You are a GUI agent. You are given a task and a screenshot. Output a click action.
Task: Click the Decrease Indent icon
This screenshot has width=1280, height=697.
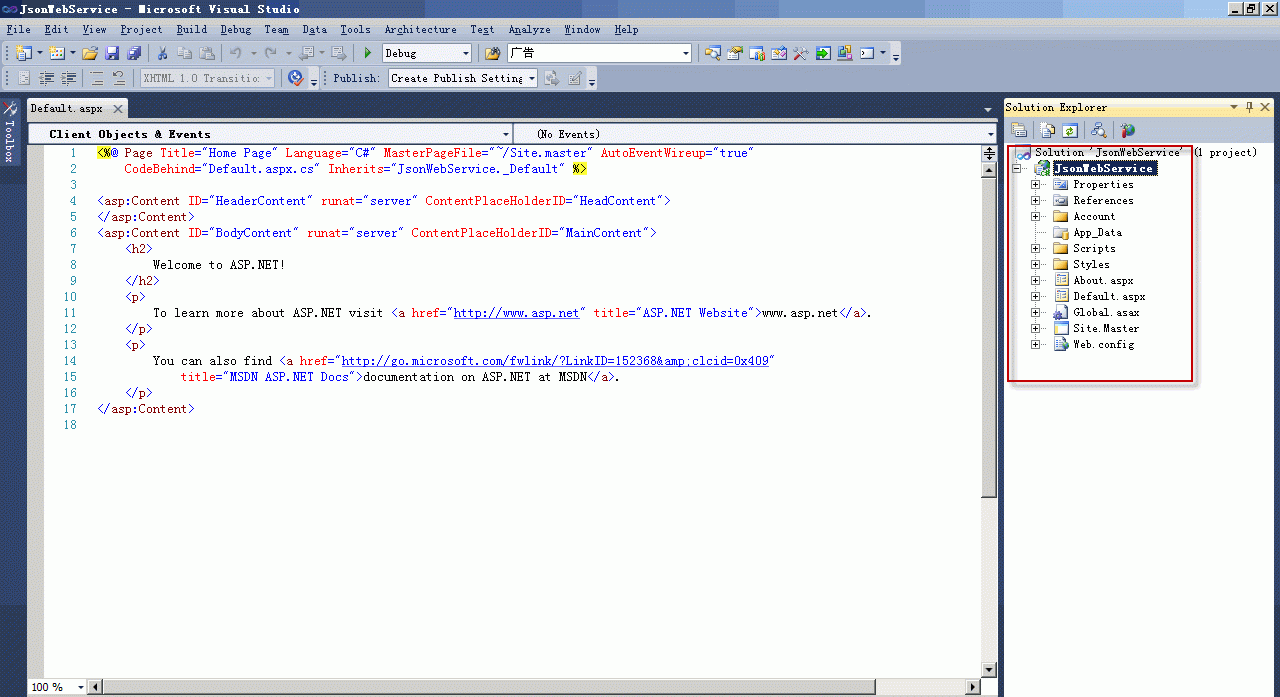pos(46,78)
